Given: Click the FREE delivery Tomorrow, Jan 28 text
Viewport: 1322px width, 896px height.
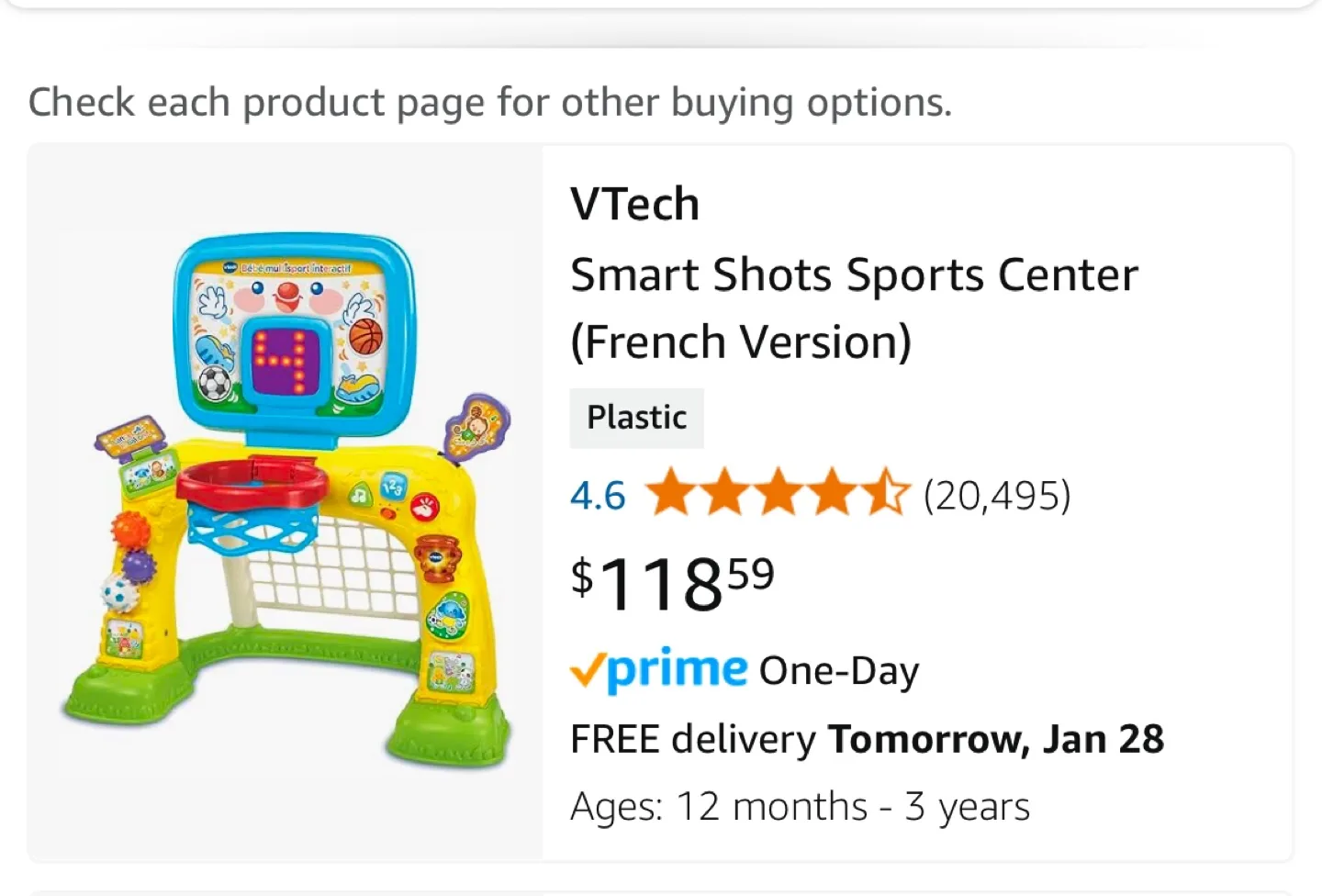Looking at the screenshot, I should pos(867,738).
